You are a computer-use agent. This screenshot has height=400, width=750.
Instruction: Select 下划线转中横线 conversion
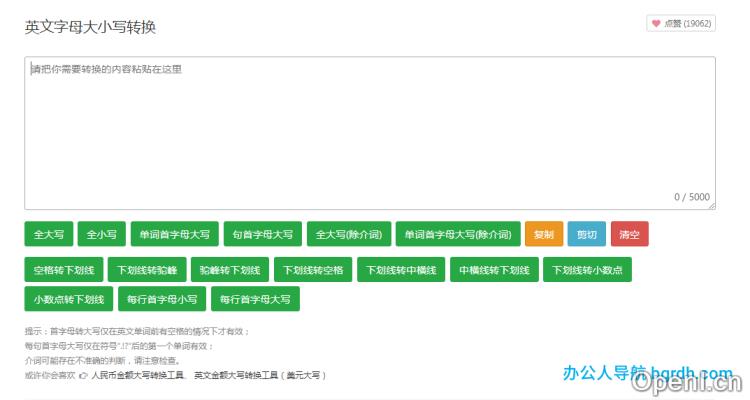(x=400, y=270)
